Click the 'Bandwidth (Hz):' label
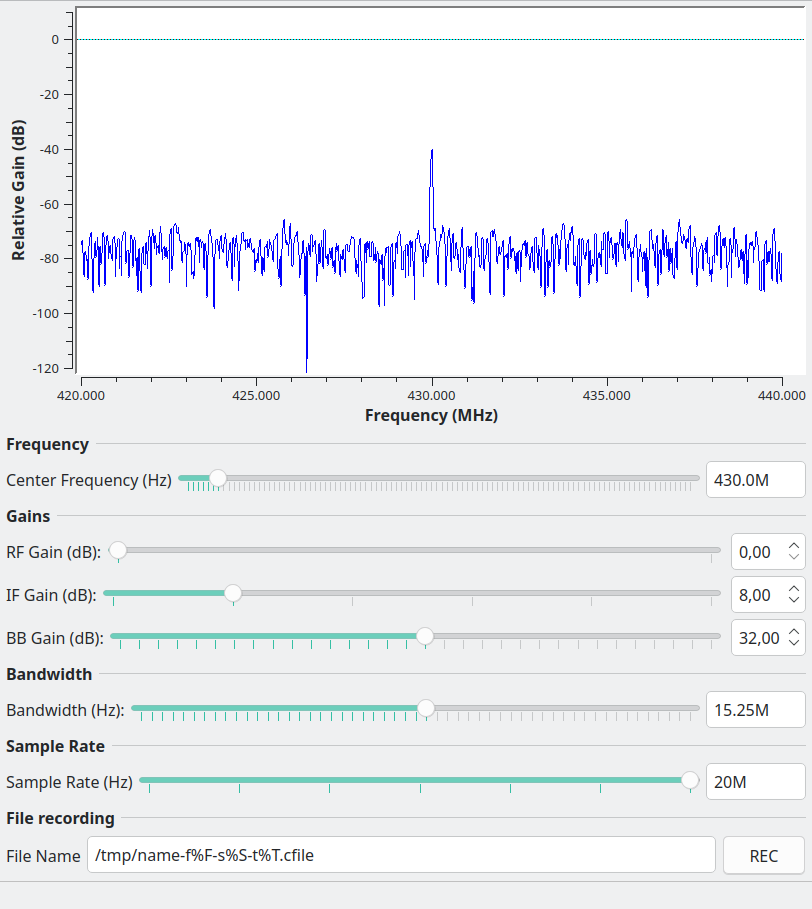Viewport: 812px width, 909px height. point(65,710)
